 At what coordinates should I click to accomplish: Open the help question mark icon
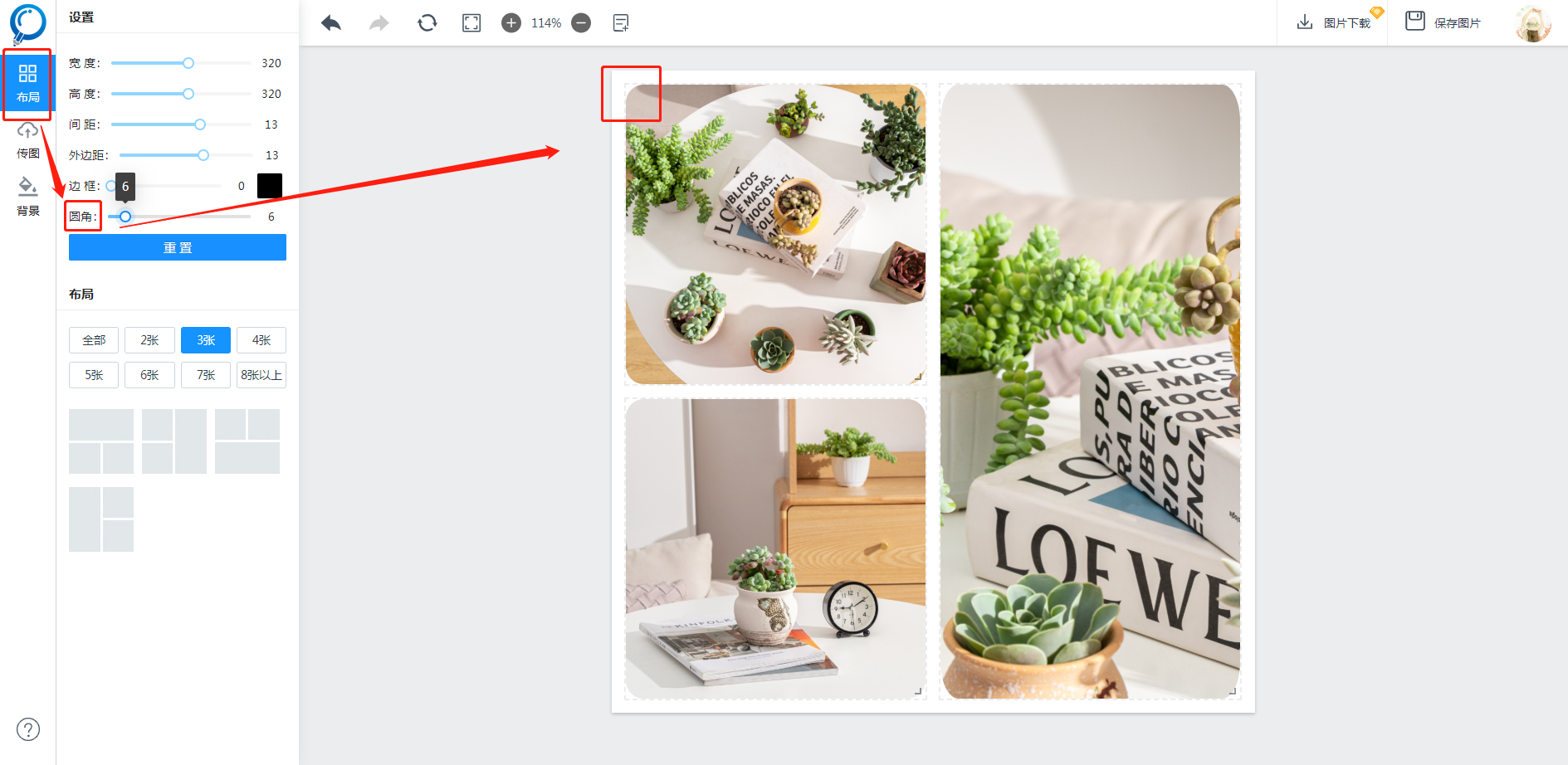pos(28,729)
